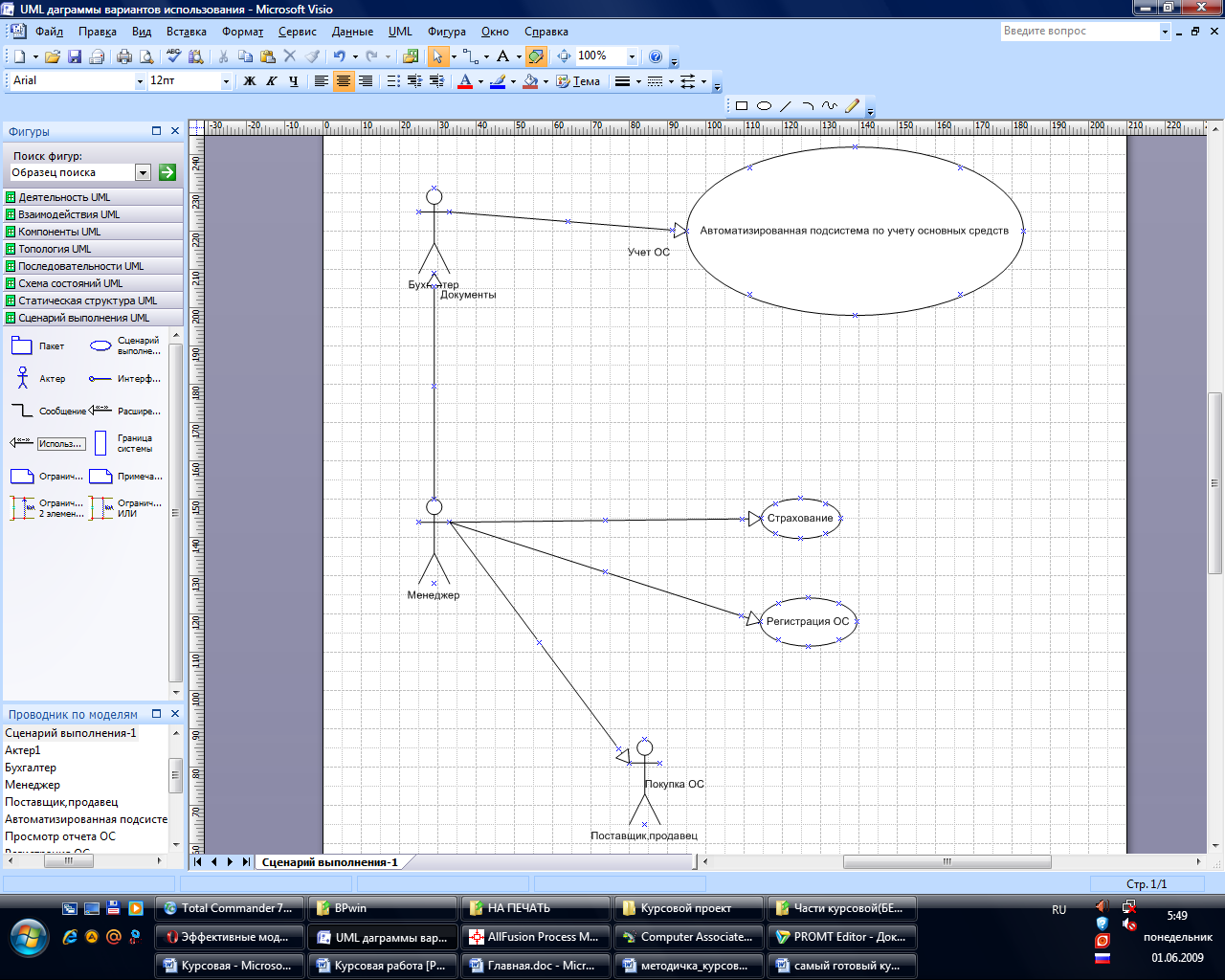The width and height of the screenshot is (1225, 980).
Task: Enable left text alignment
Action: tap(322, 81)
